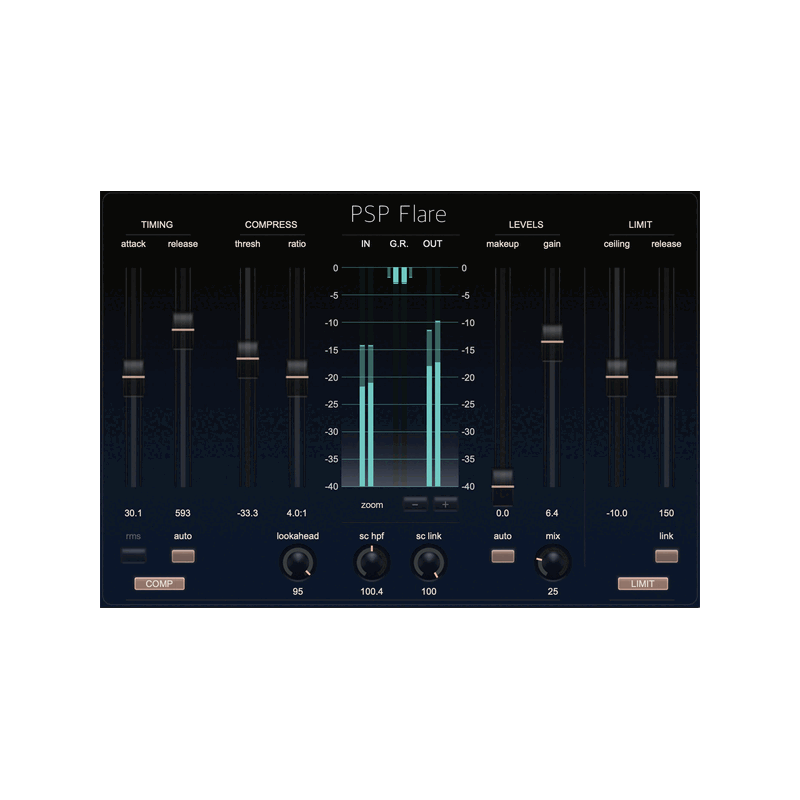This screenshot has height=800, width=800.
Task: Click the release value 593
Action: click(x=183, y=513)
